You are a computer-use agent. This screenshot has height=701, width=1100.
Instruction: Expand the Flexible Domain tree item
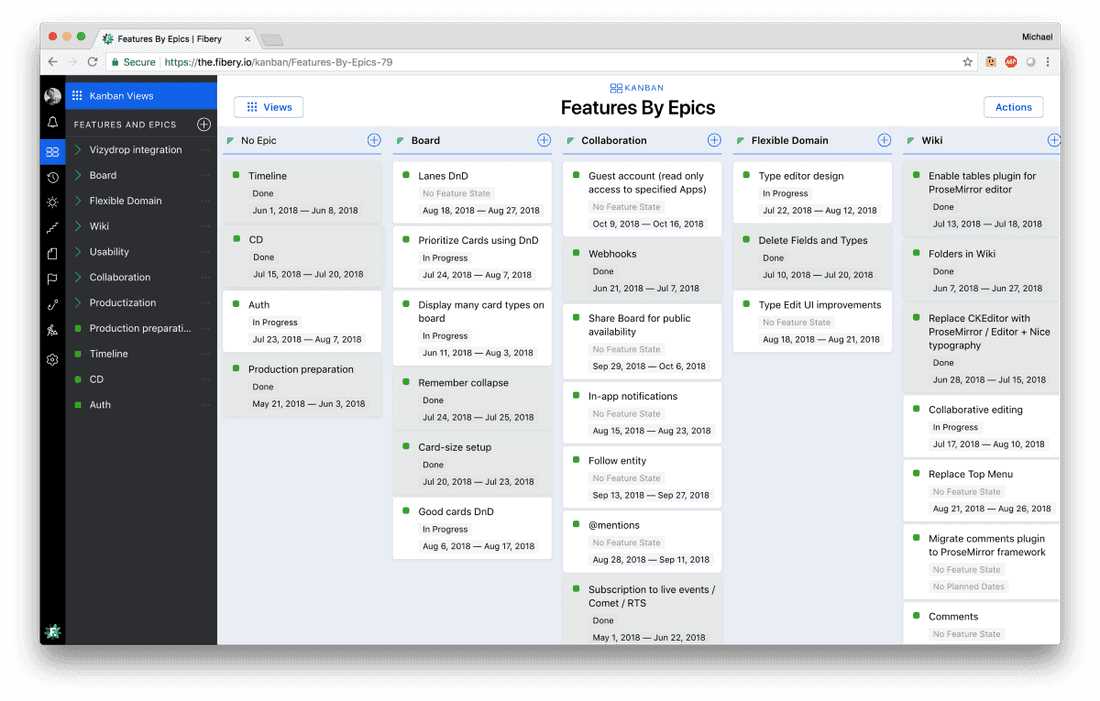(78, 201)
